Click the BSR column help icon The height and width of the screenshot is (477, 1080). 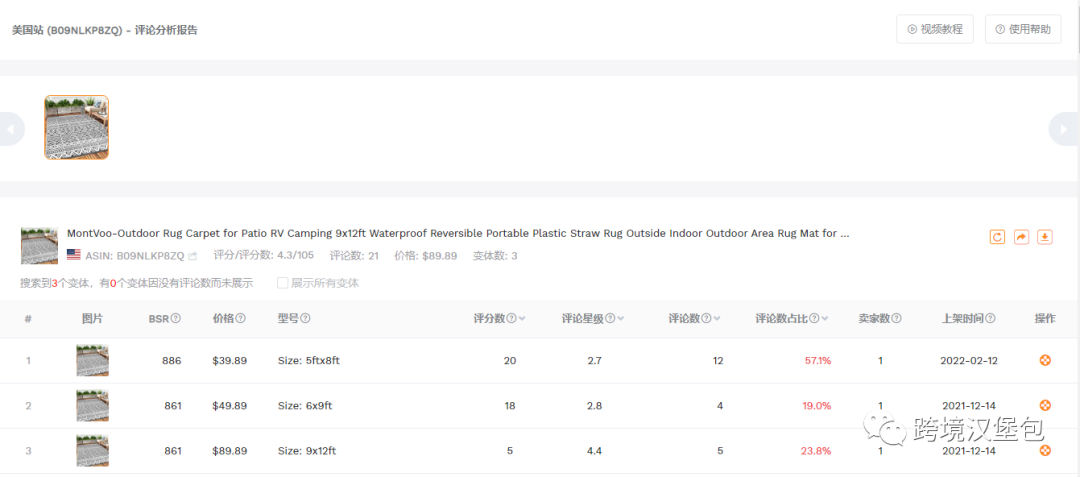coord(176,319)
